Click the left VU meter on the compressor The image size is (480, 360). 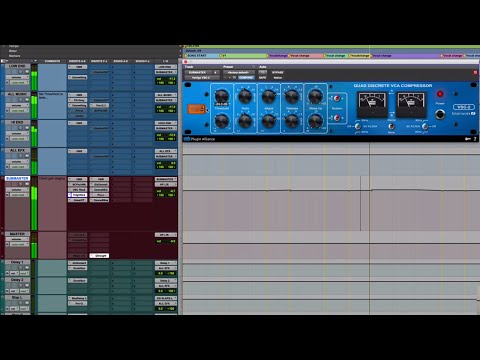pyautogui.click(x=372, y=104)
